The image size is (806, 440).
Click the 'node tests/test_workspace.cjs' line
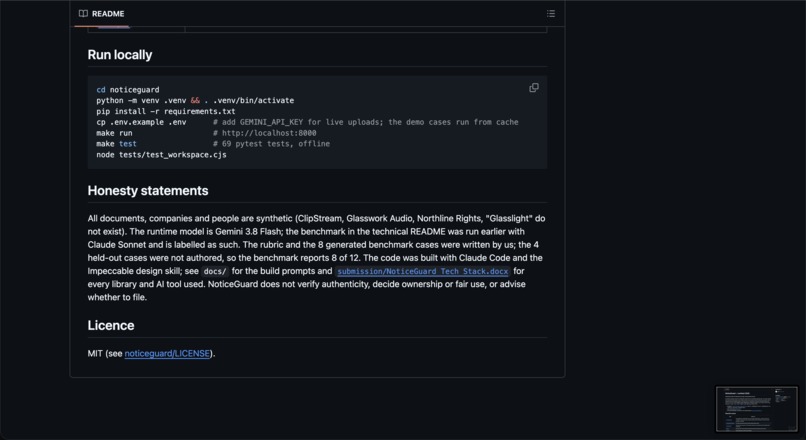[161, 155]
